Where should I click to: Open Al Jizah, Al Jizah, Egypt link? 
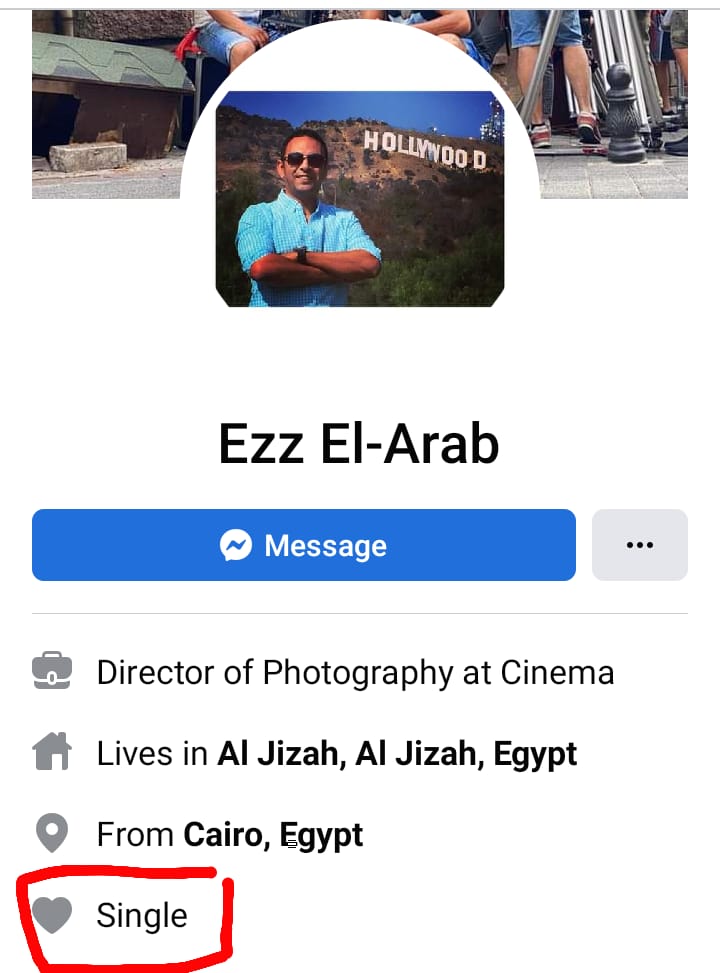click(x=397, y=753)
